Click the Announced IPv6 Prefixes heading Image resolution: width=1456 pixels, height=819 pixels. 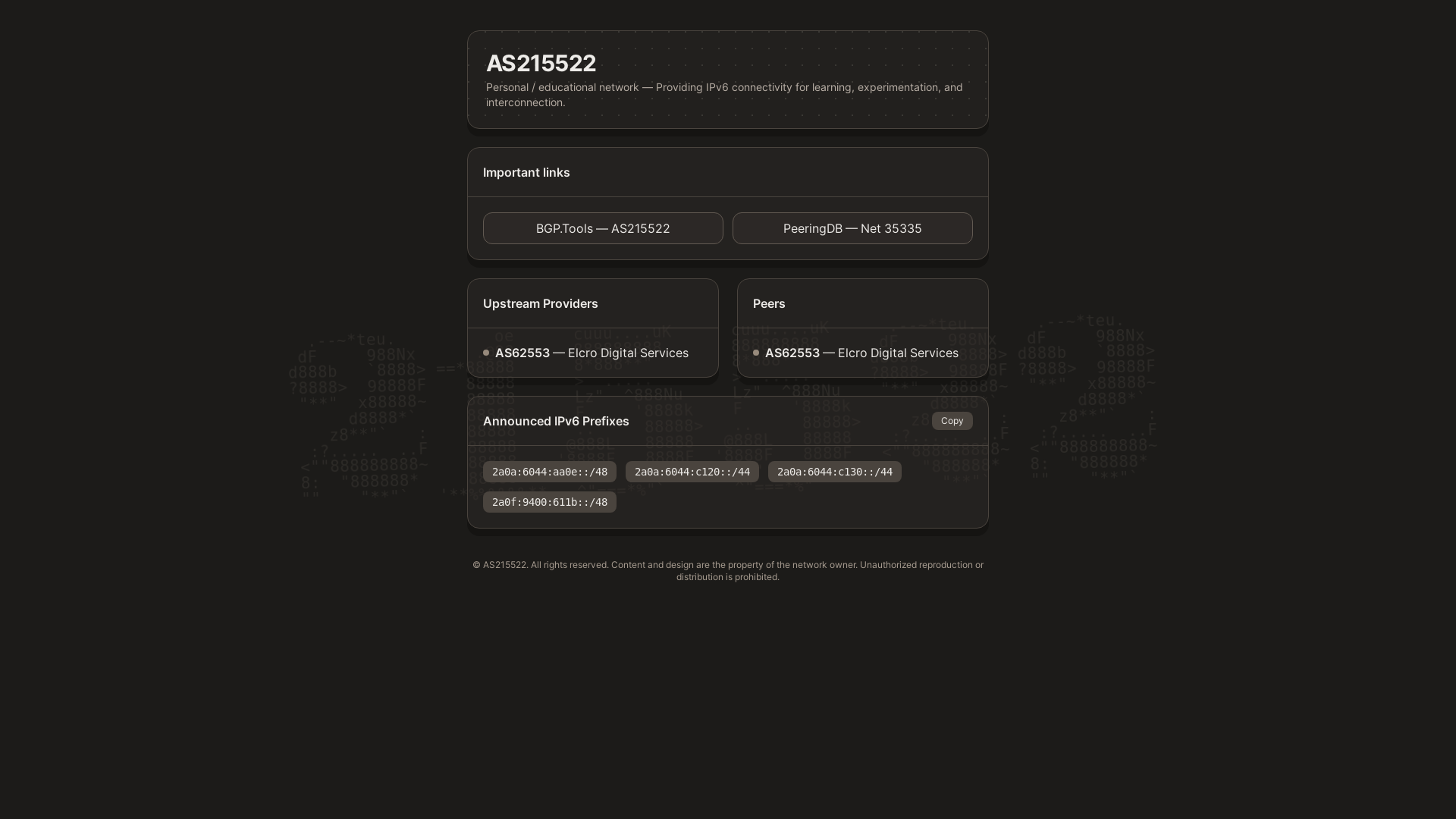[x=556, y=421]
